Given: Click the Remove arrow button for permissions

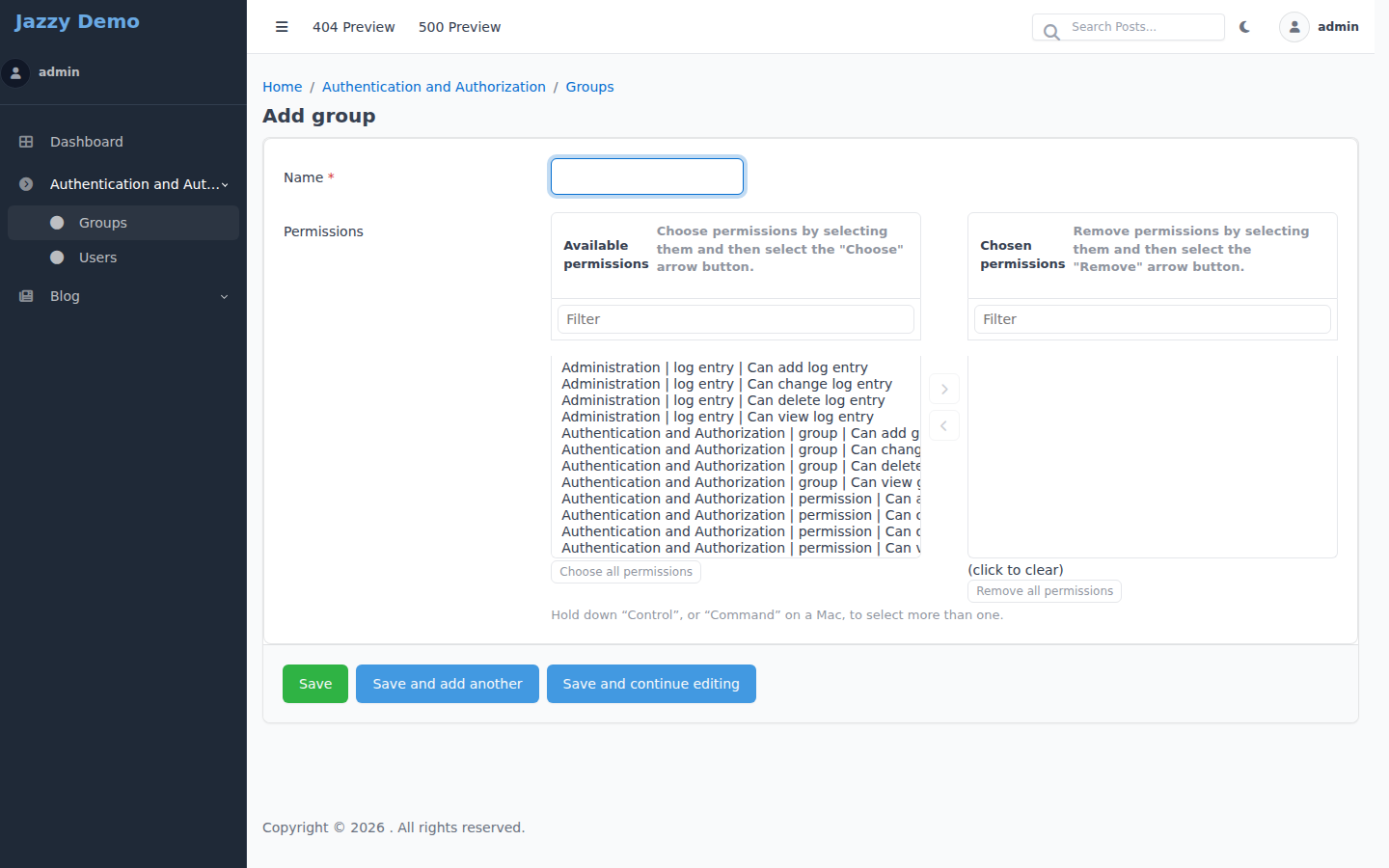Looking at the screenshot, I should point(944,426).
